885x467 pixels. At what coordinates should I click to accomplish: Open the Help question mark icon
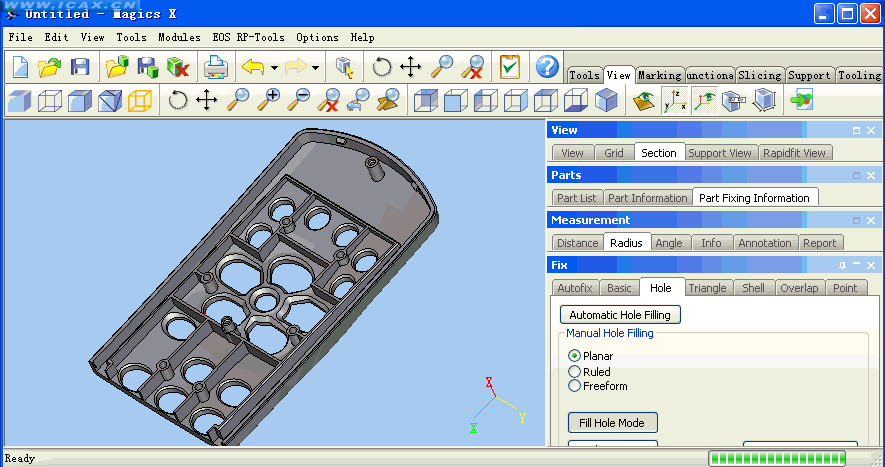[546, 67]
